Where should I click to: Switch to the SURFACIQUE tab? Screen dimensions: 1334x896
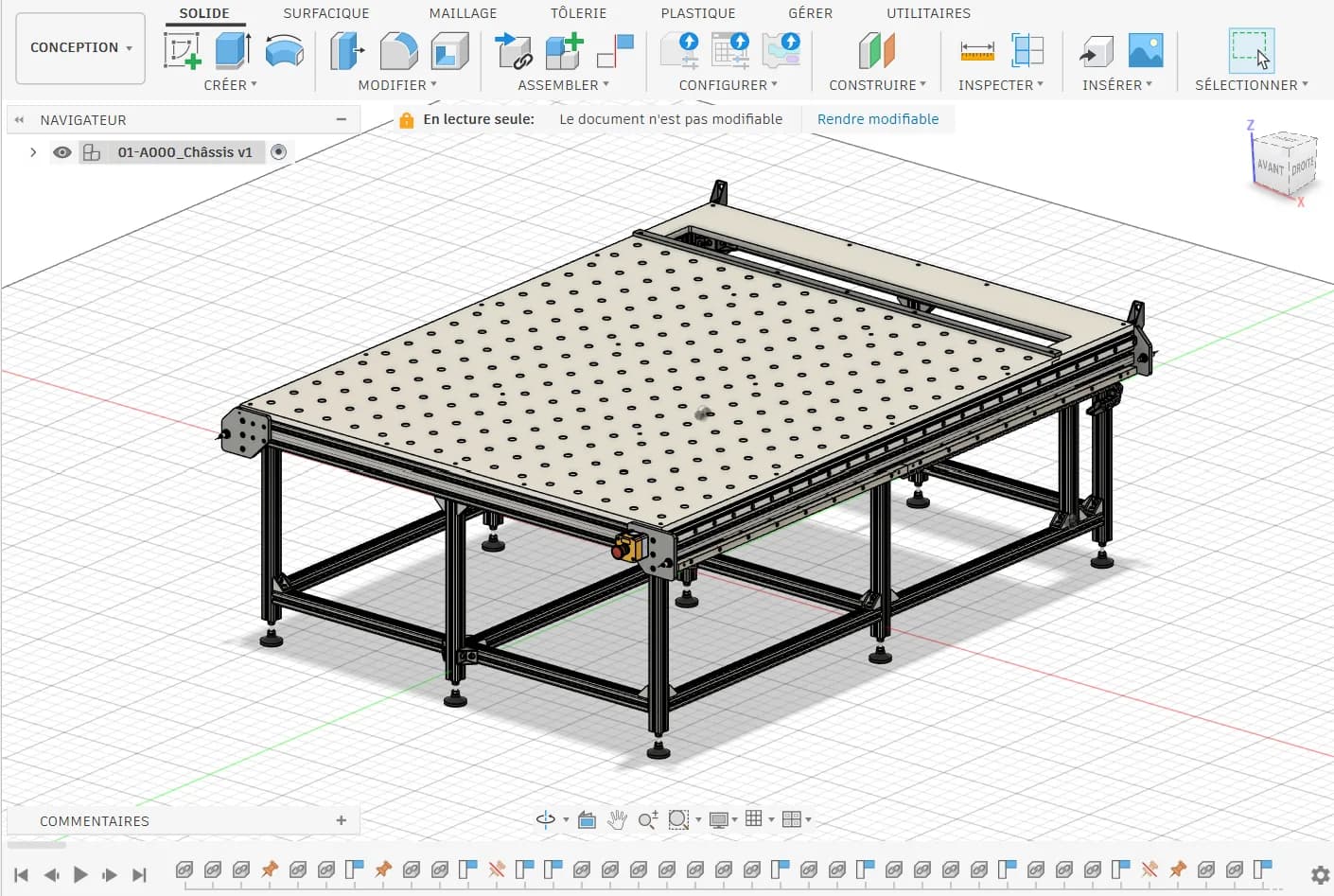326,13
